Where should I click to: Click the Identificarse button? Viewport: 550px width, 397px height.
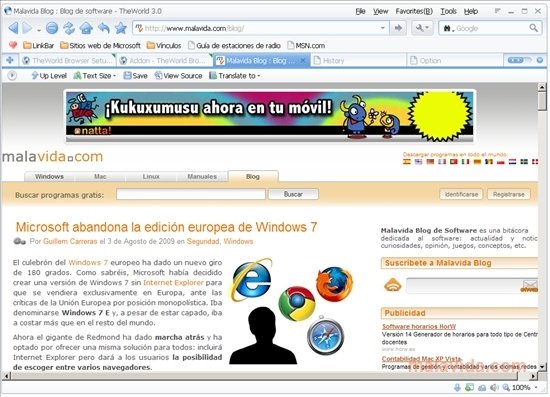(461, 194)
